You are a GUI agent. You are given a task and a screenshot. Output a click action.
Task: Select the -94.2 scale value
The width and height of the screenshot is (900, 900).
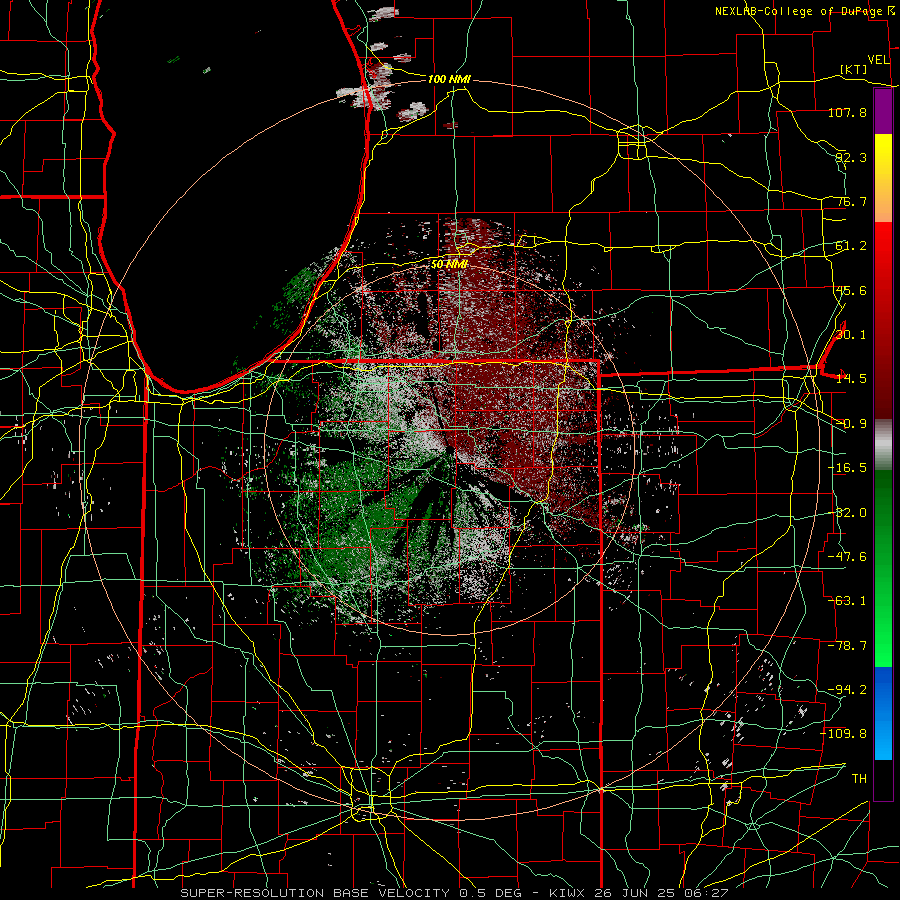tap(847, 689)
